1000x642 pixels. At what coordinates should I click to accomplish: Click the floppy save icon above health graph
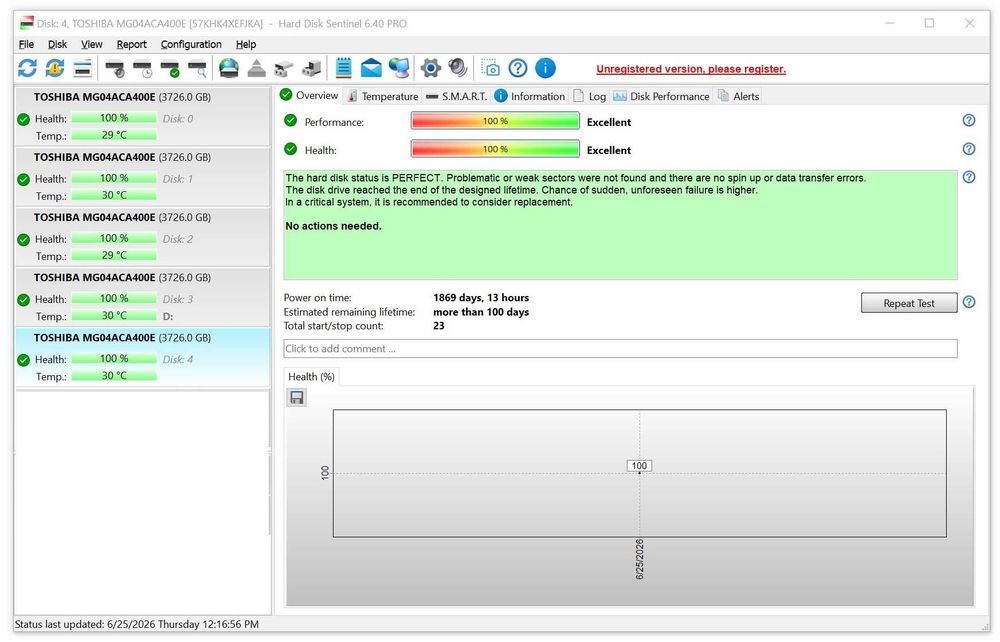click(x=297, y=398)
